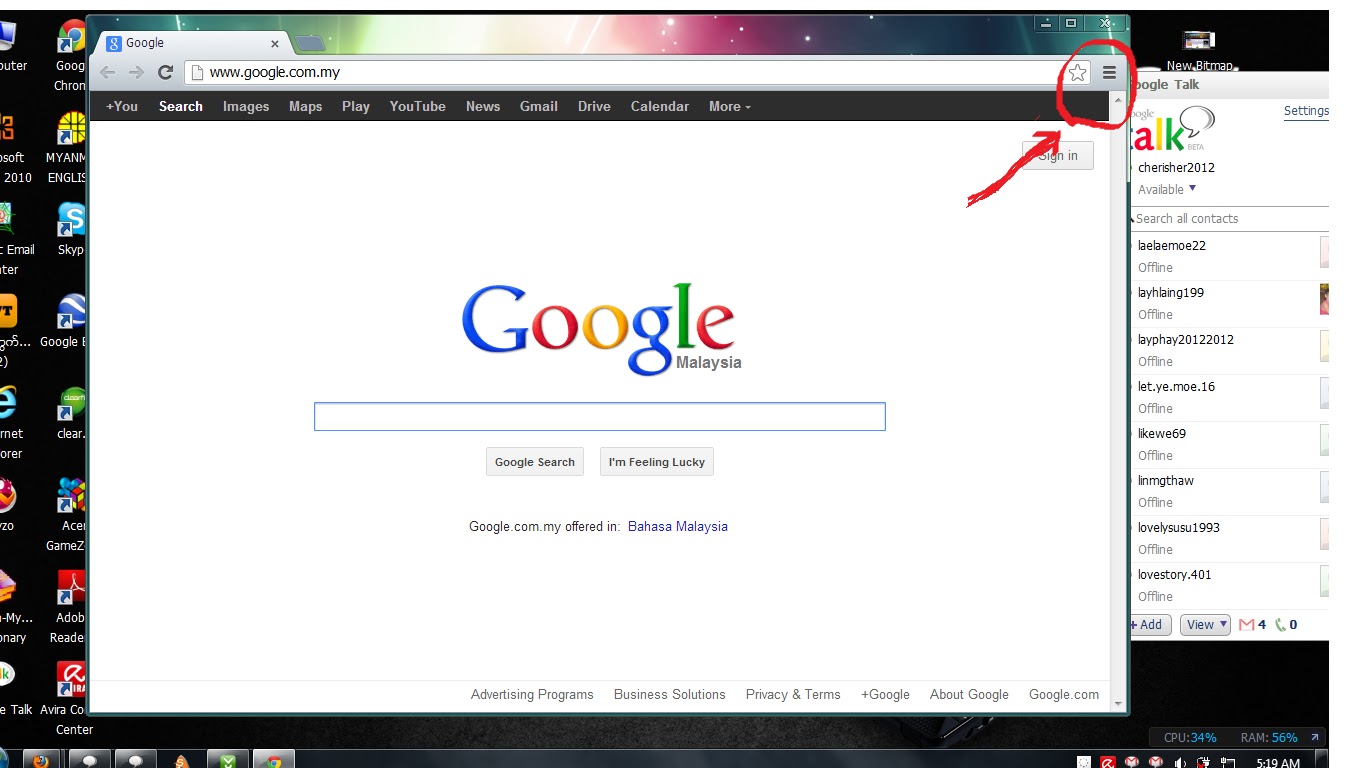Bookmark this page with the star icon

click(x=1077, y=72)
